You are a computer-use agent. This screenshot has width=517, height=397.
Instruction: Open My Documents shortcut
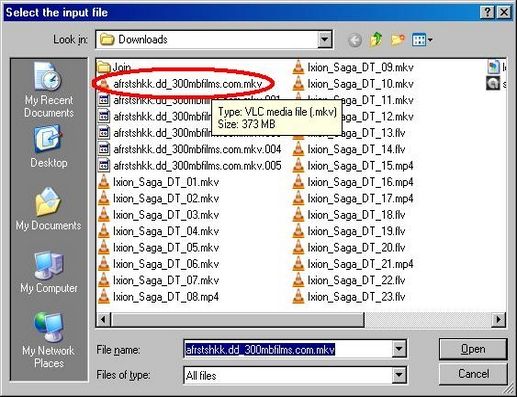tap(49, 209)
